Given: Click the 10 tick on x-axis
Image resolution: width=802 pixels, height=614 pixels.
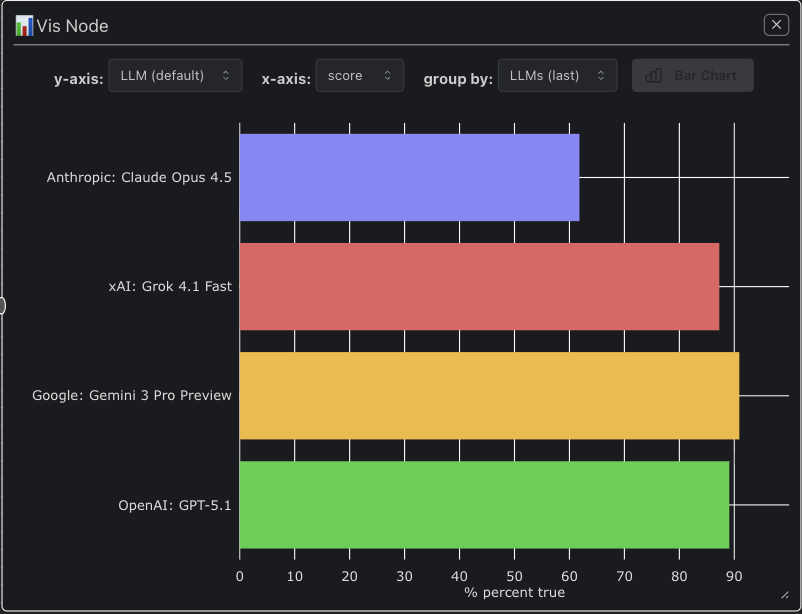Looking at the screenshot, I should (x=295, y=577).
